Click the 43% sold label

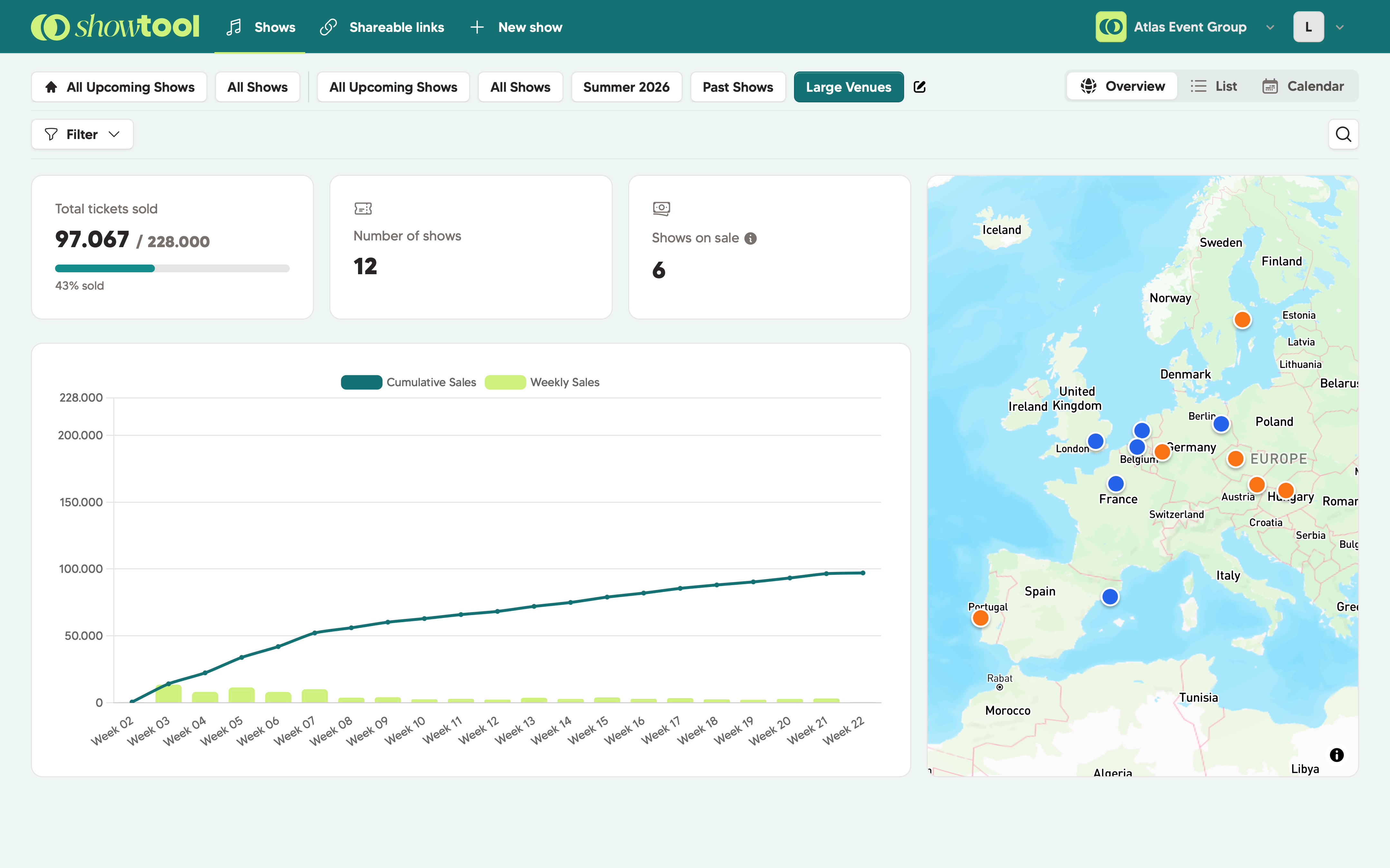[x=79, y=285]
